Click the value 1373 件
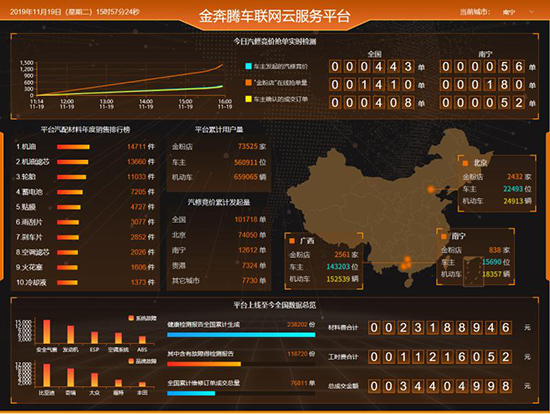The height and width of the screenshot is (414, 550). point(142,282)
